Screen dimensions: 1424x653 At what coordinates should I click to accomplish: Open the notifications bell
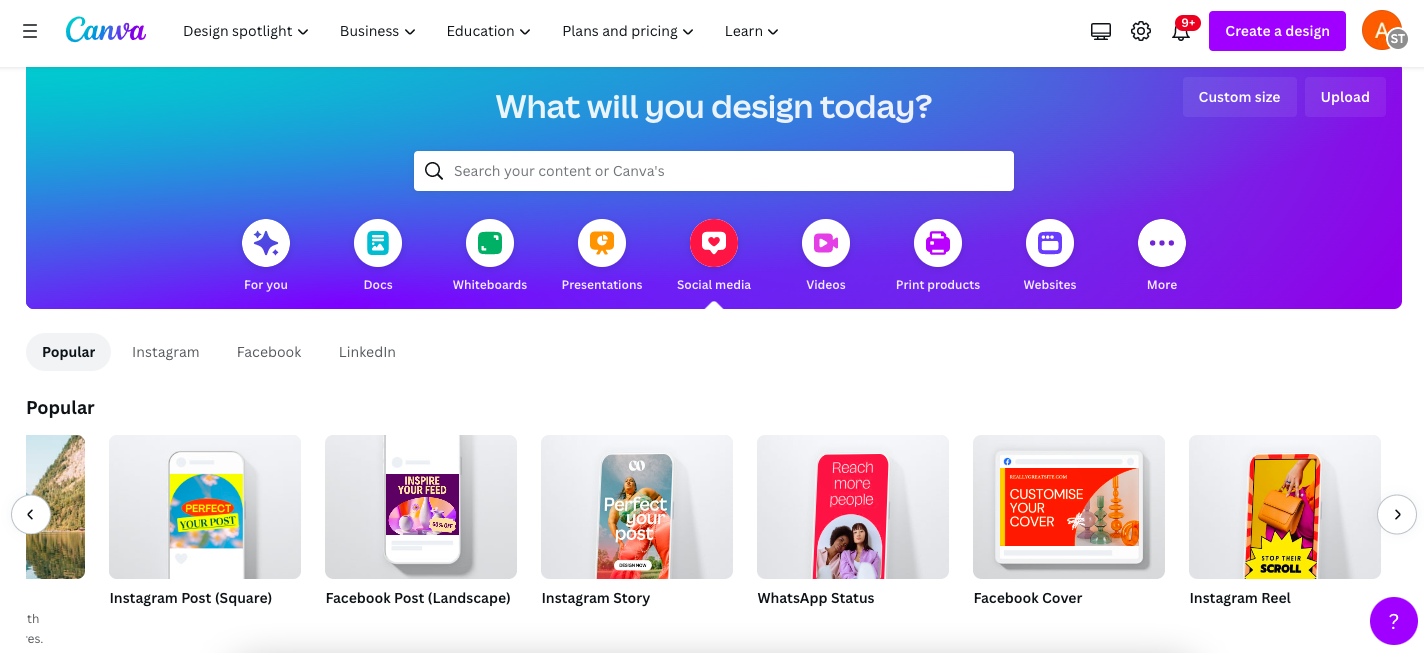tap(1181, 31)
